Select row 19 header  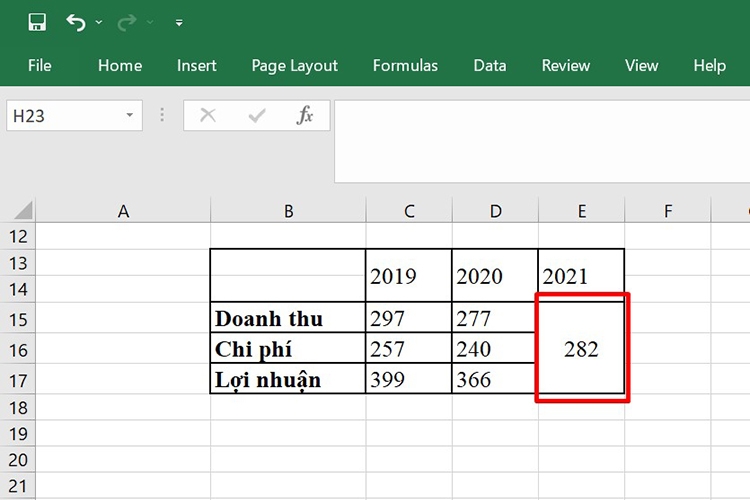click(18, 434)
